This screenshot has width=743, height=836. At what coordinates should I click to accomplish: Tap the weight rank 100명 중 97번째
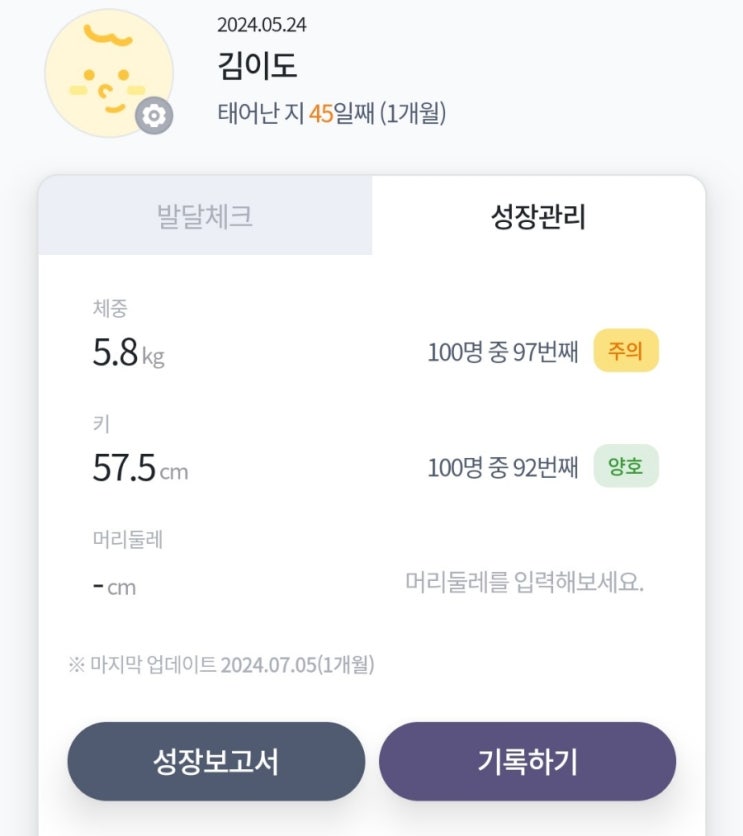pos(503,352)
